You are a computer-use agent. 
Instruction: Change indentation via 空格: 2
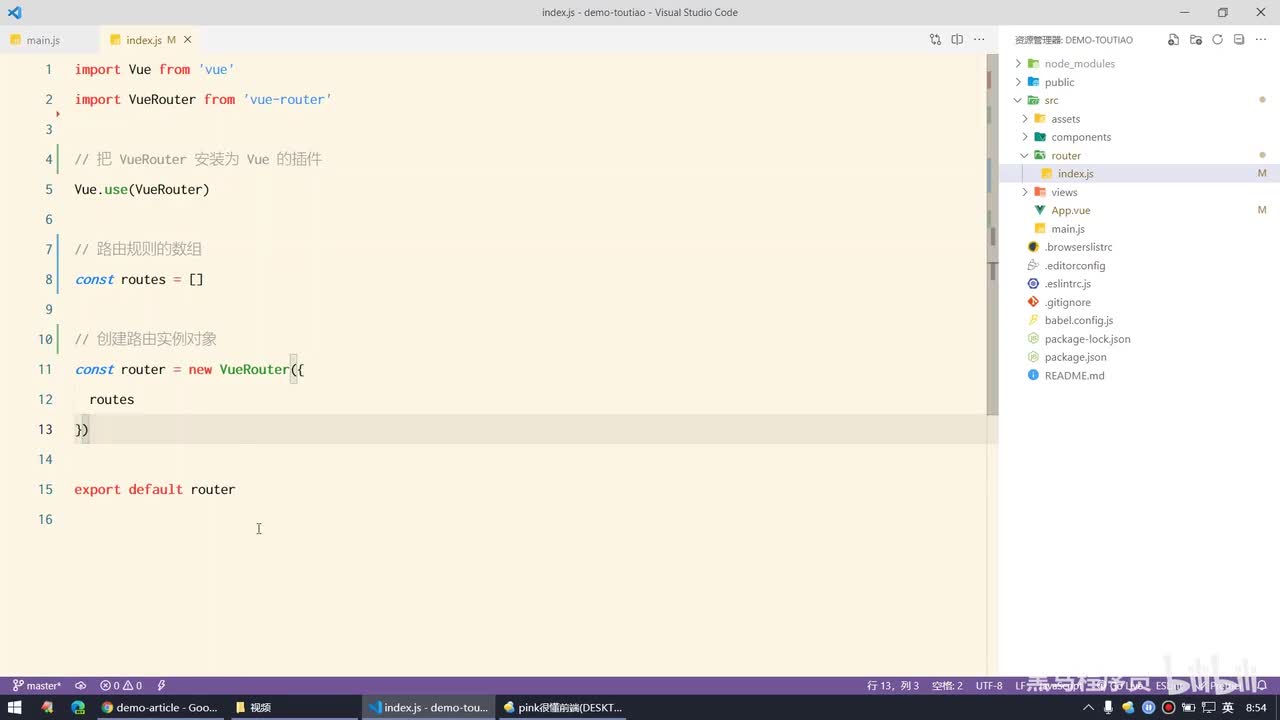(x=947, y=686)
